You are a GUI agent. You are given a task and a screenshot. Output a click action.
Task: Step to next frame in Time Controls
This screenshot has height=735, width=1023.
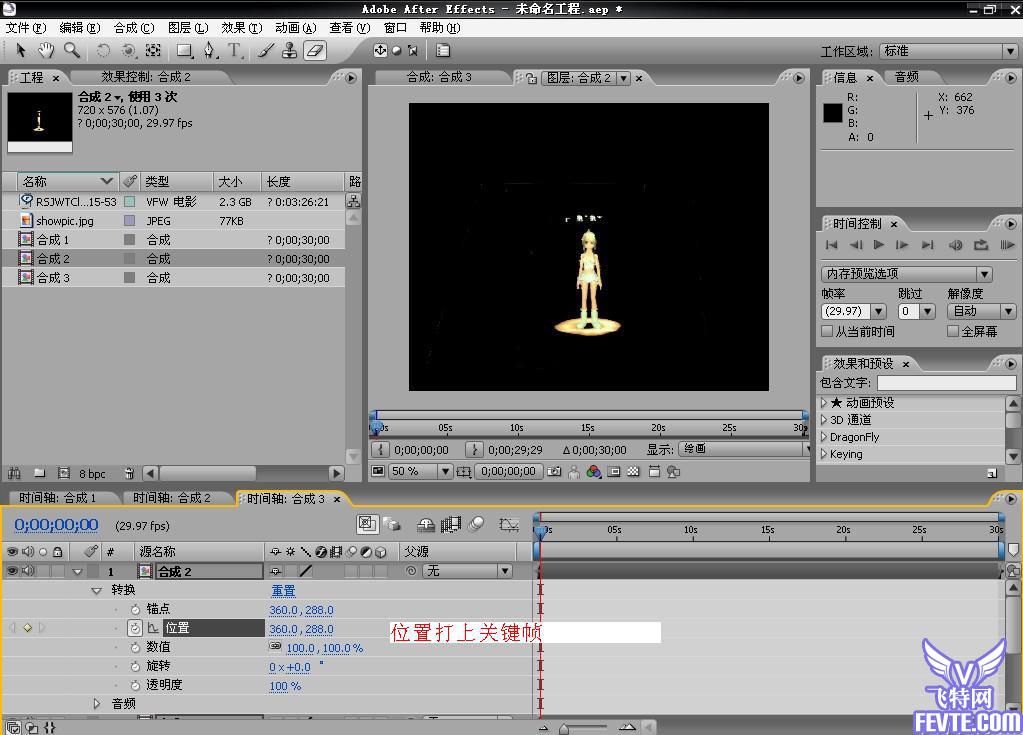[902, 245]
